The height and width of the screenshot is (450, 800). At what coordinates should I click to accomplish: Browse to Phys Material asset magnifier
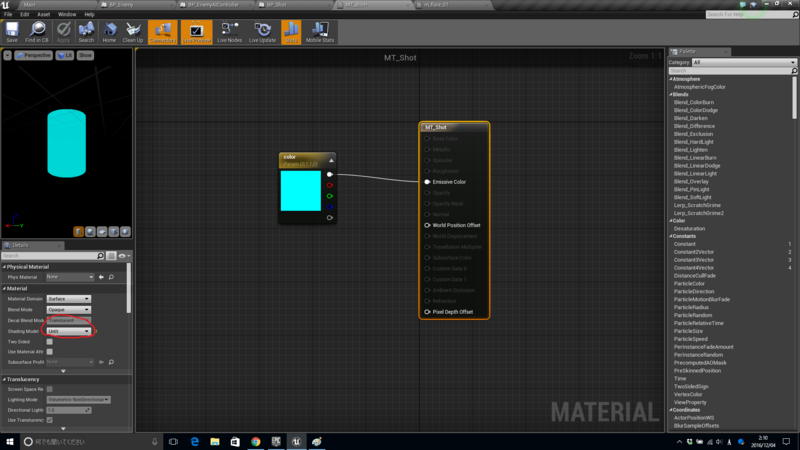pyautogui.click(x=111, y=277)
